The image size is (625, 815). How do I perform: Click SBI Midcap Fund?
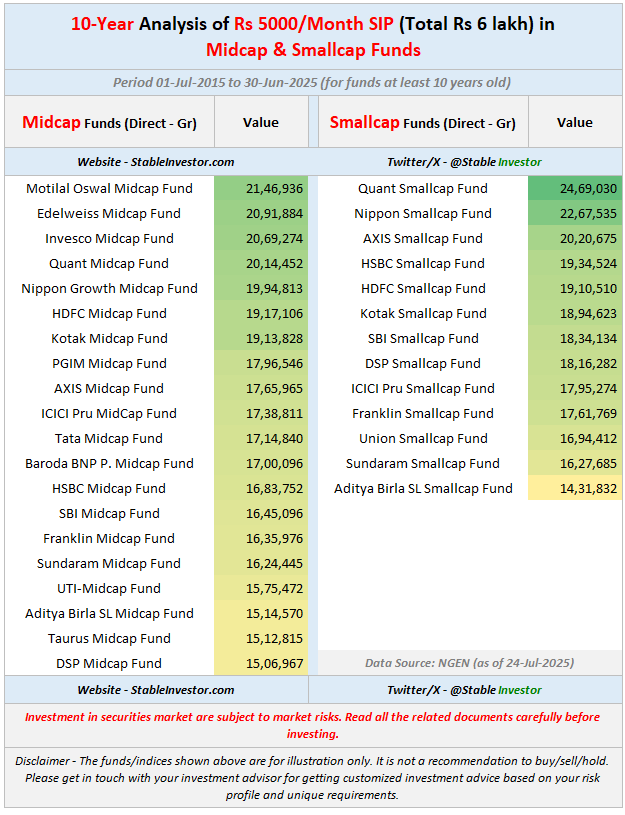109,513
